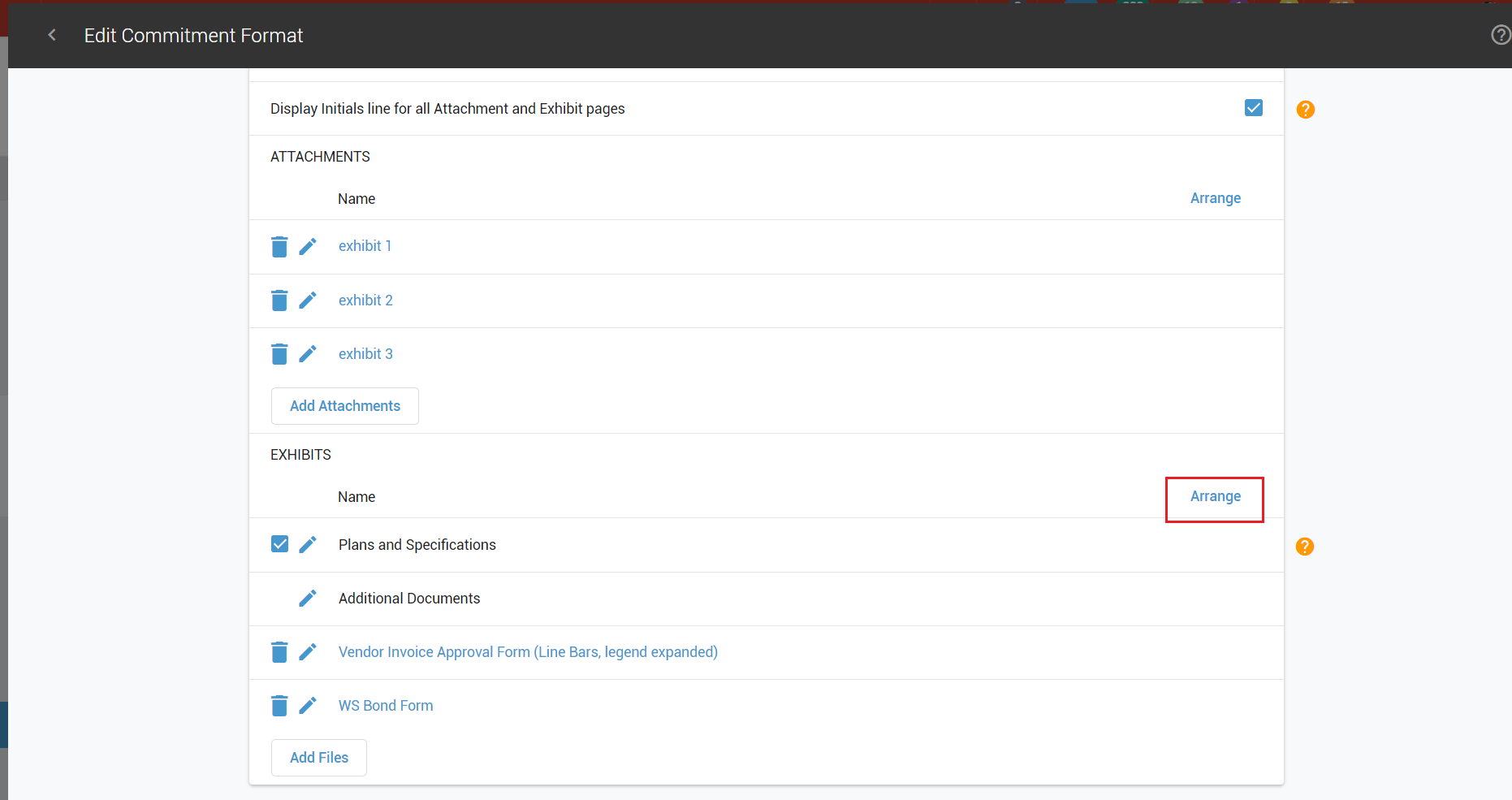Click trash icon for exhibit 3
1512x800 pixels.
tap(279, 354)
